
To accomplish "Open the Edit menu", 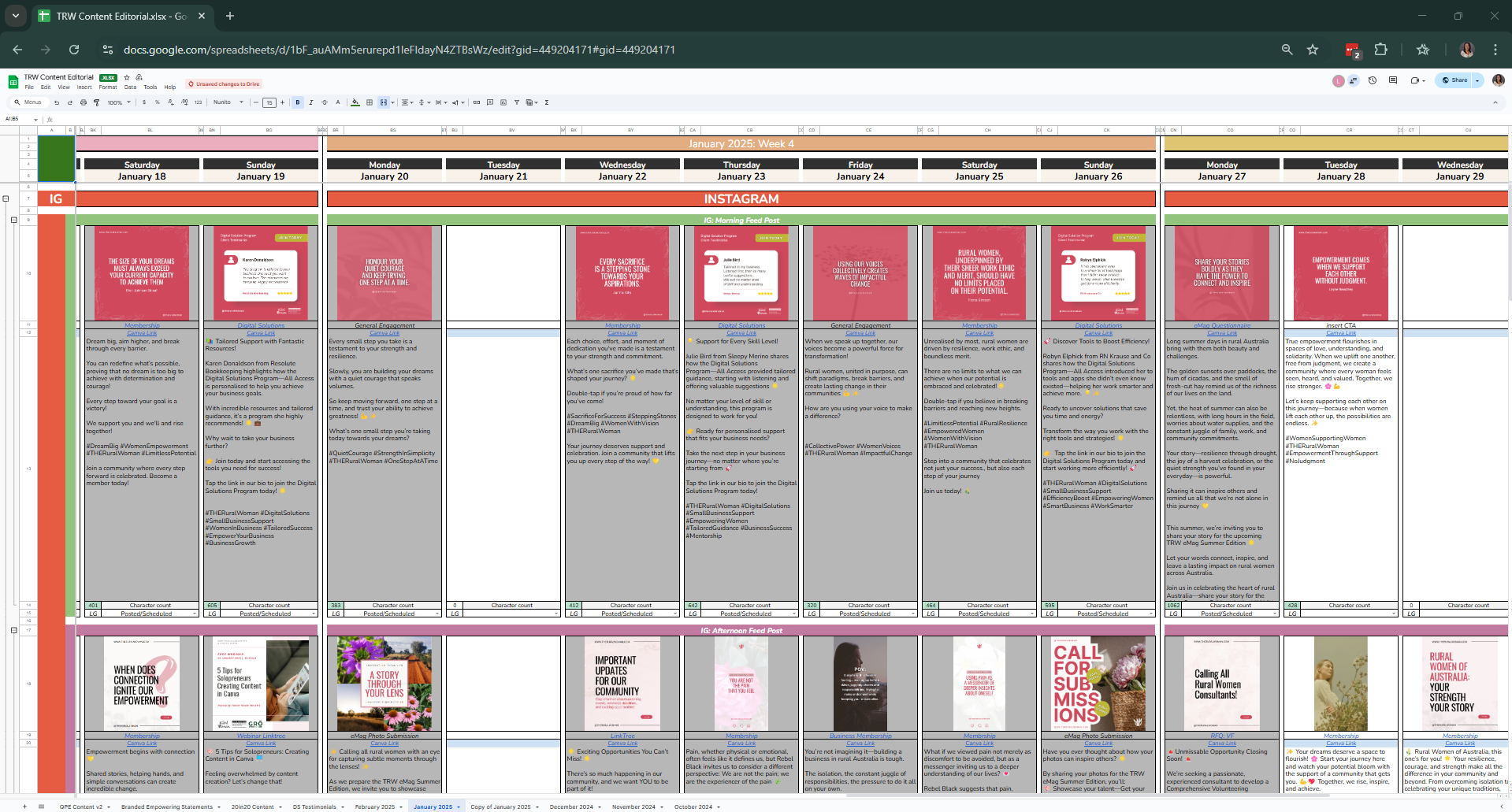I will 46,87.
